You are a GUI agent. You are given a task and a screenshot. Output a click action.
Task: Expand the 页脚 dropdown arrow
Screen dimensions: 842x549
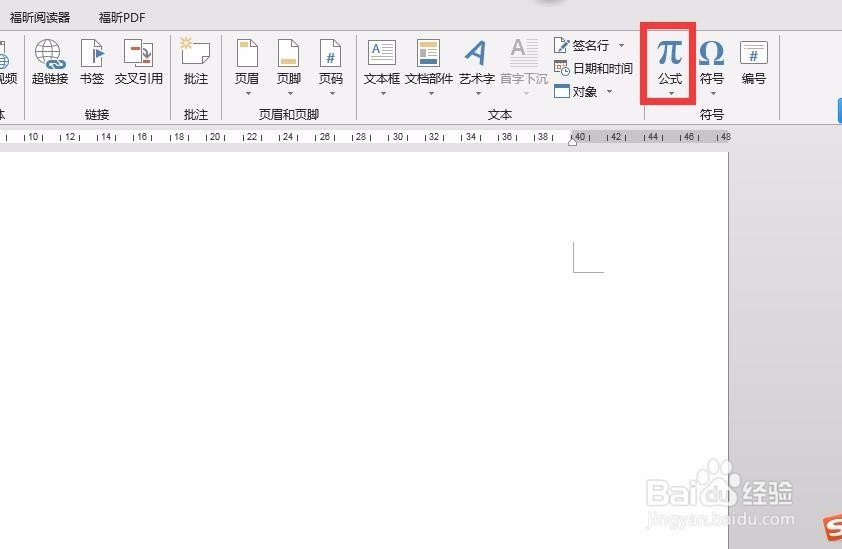tap(290, 93)
